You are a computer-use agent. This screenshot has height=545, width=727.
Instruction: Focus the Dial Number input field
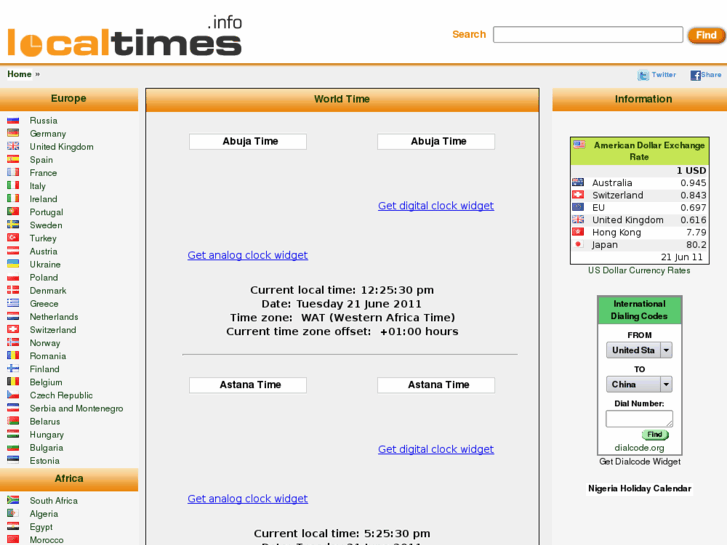click(639, 418)
